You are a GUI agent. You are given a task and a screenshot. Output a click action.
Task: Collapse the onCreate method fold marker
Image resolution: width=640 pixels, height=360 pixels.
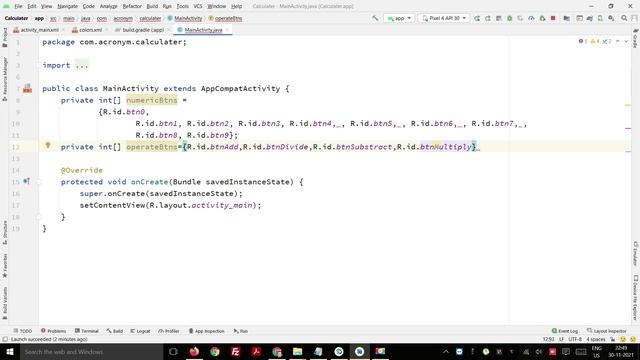tap(39, 182)
